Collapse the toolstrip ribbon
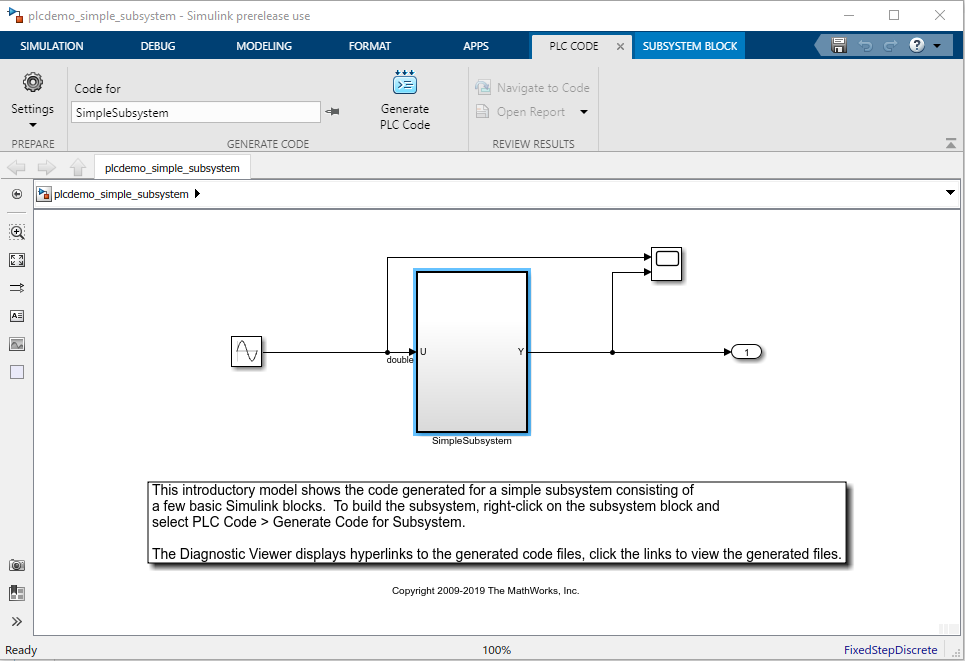This screenshot has height=661, width=965. [x=950, y=143]
